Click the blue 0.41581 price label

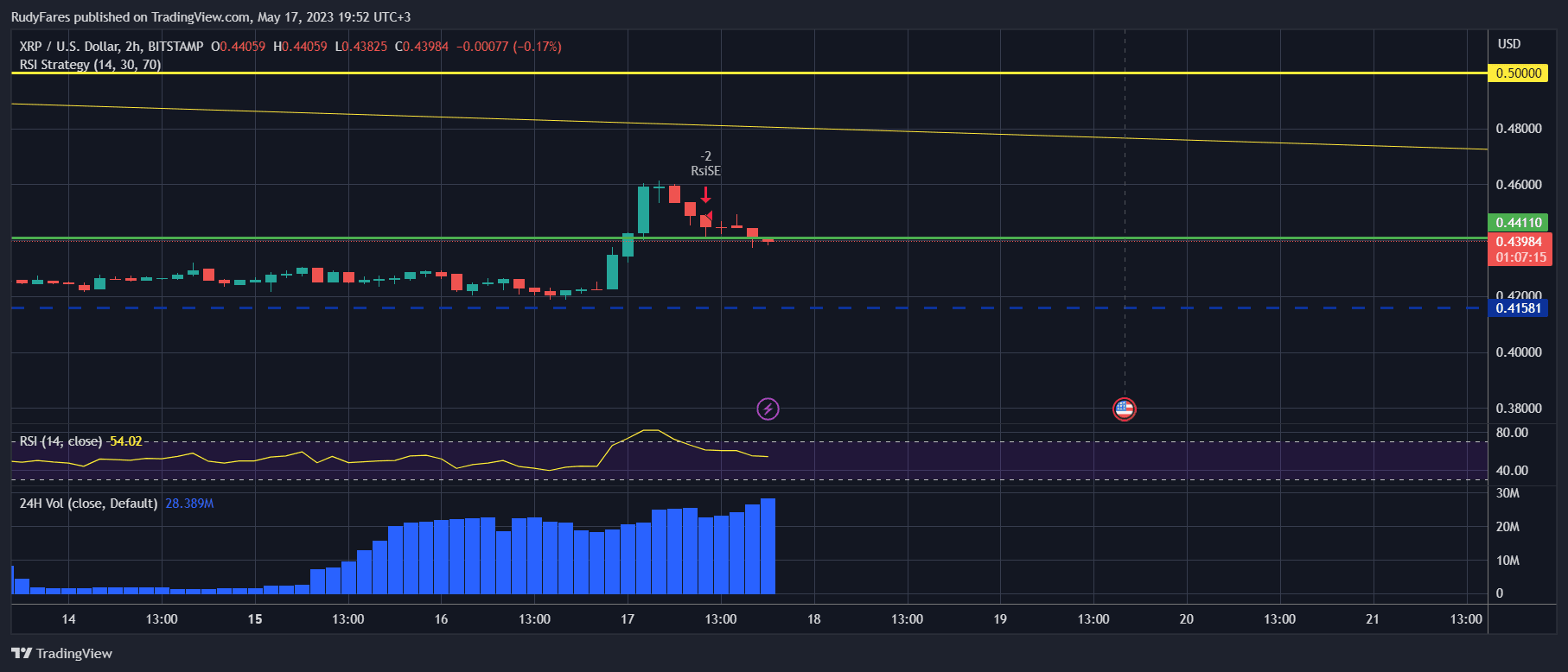(1518, 308)
